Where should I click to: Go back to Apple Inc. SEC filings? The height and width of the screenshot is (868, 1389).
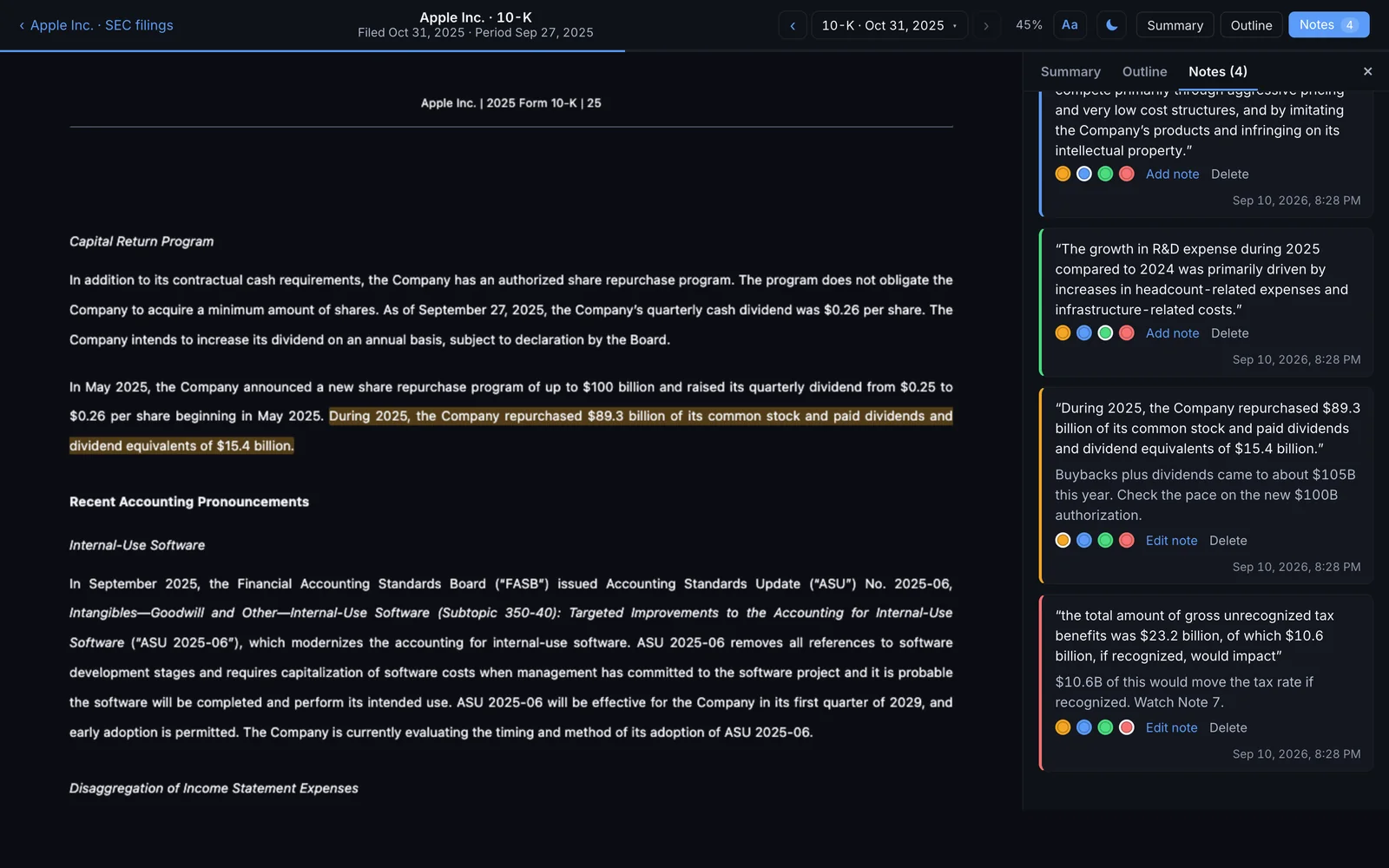(95, 25)
